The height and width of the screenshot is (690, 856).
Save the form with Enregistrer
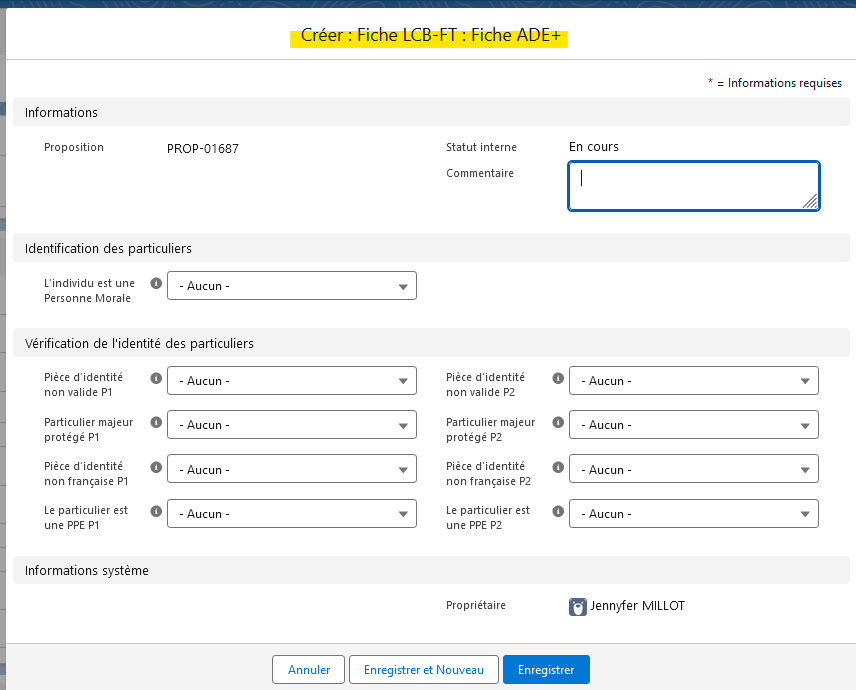click(546, 670)
